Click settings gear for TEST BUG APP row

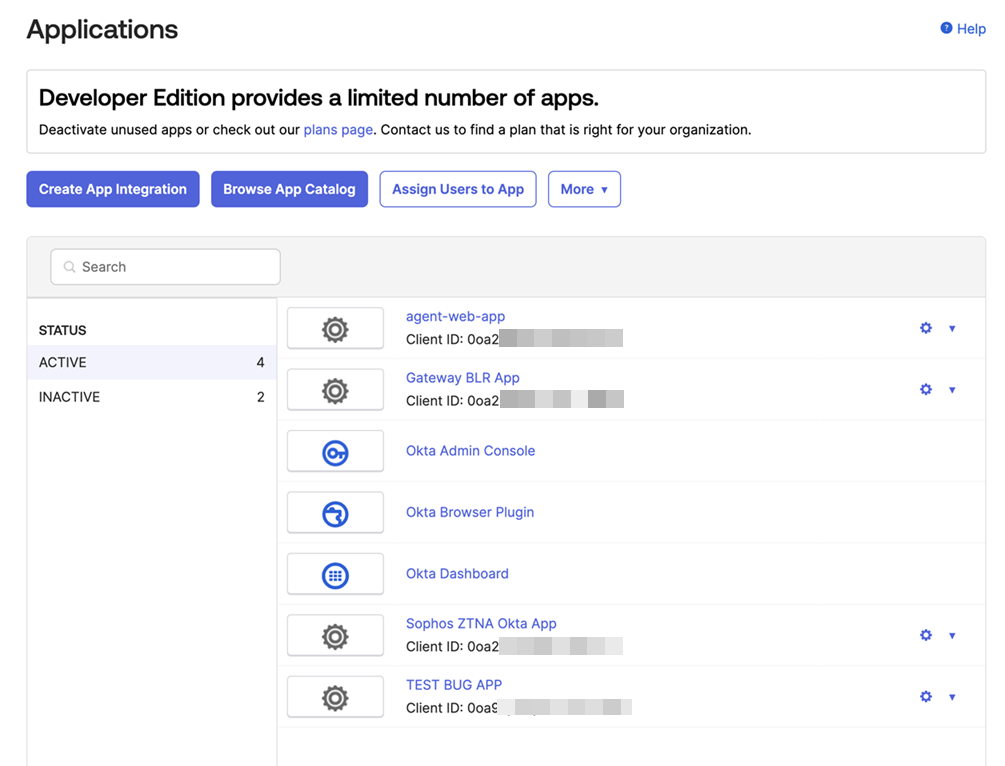pos(926,696)
